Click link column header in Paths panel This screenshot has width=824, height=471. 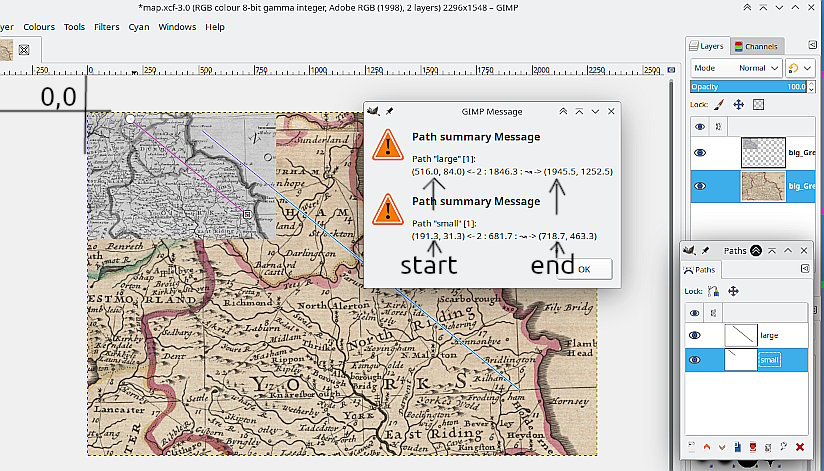(713, 313)
